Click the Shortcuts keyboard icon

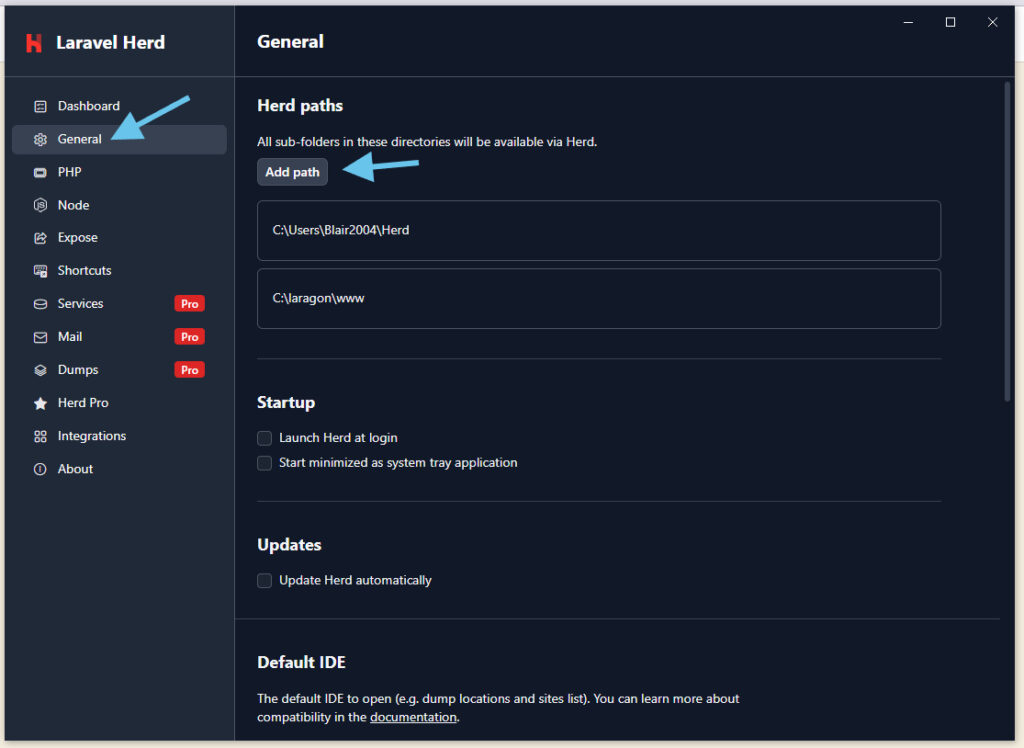point(40,271)
